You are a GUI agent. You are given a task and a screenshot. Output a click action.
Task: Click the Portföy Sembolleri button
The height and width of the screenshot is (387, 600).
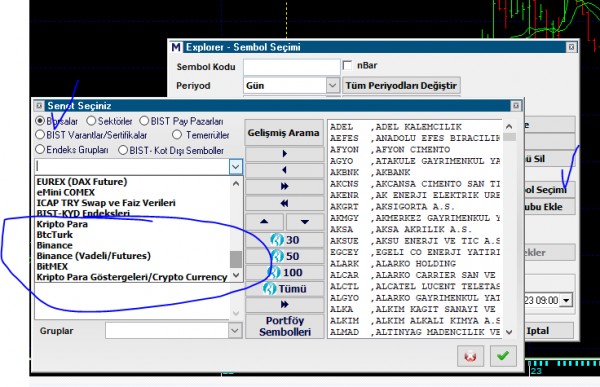[285, 326]
